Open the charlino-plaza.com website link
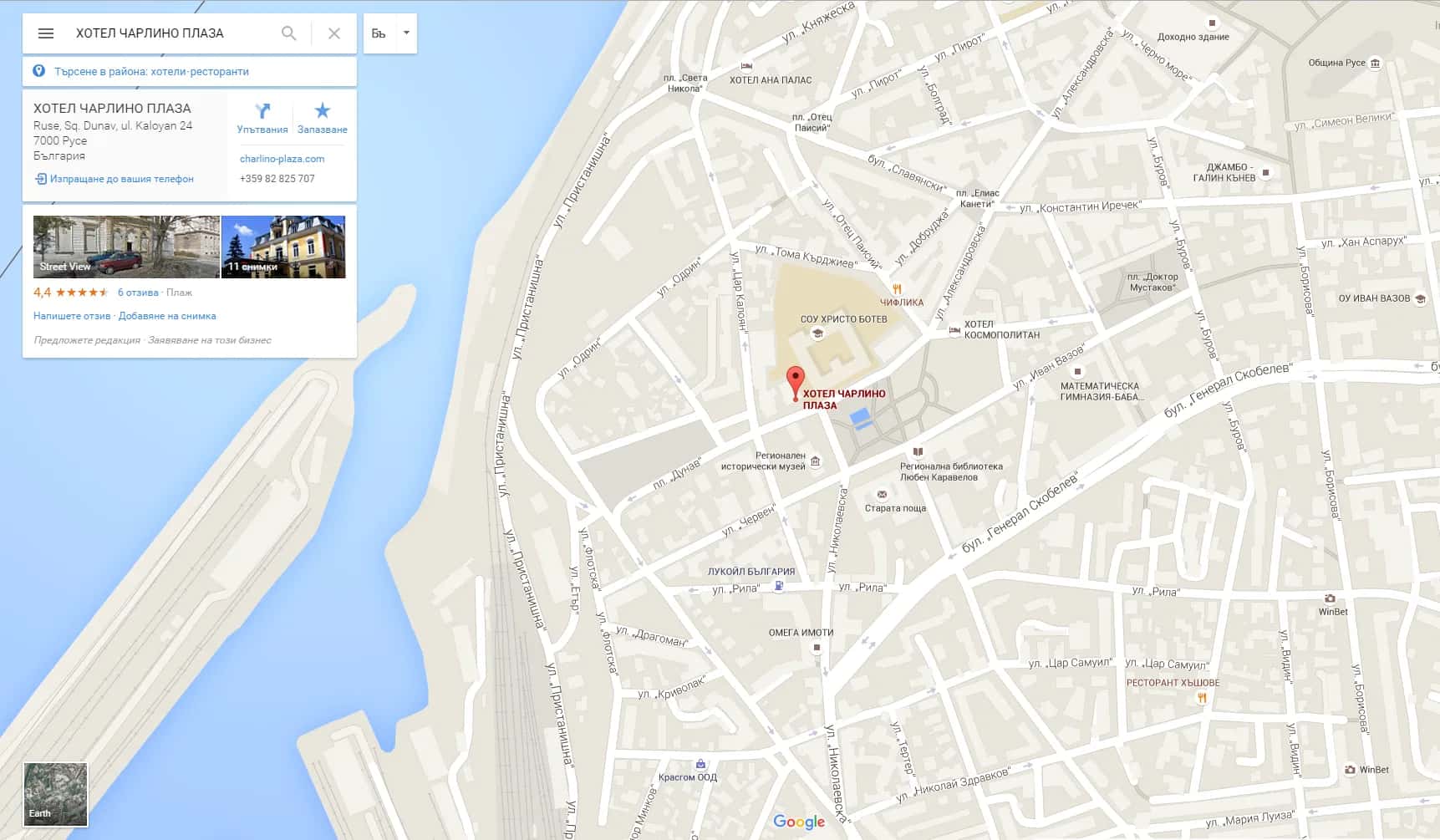 point(282,159)
